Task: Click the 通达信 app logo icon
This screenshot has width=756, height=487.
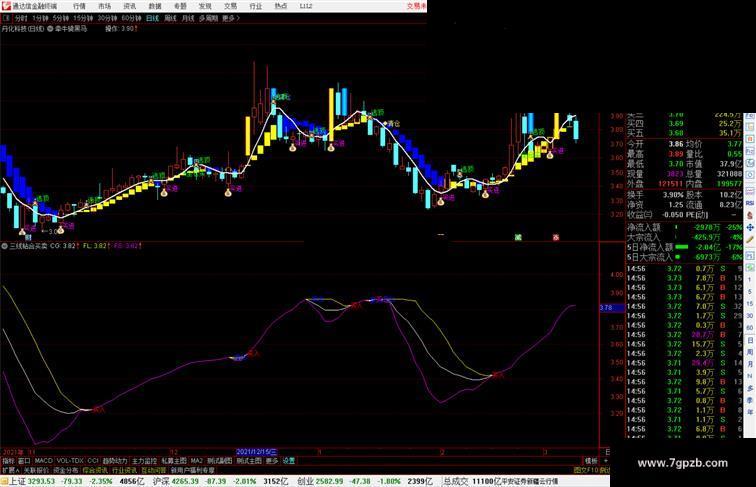Action: click(6, 6)
